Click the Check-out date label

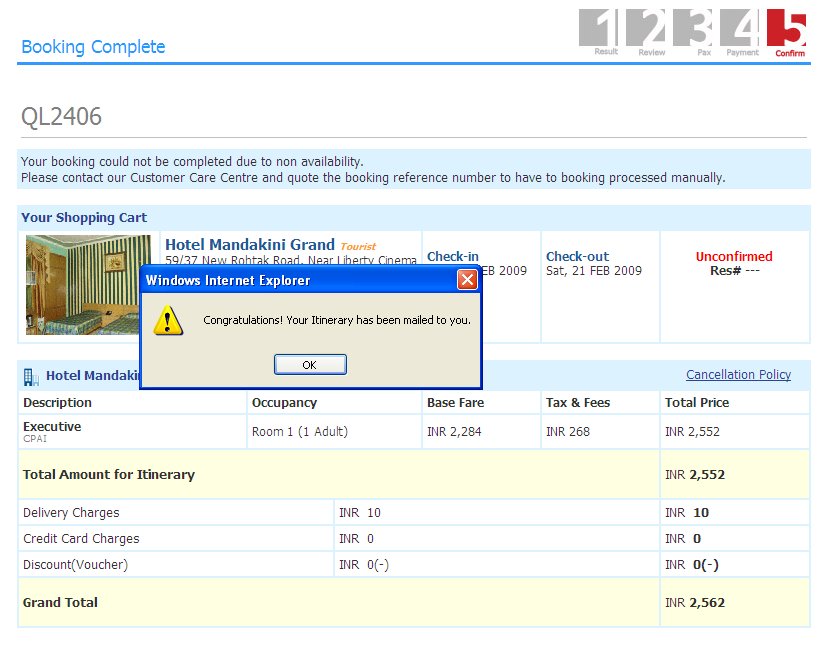click(x=577, y=256)
